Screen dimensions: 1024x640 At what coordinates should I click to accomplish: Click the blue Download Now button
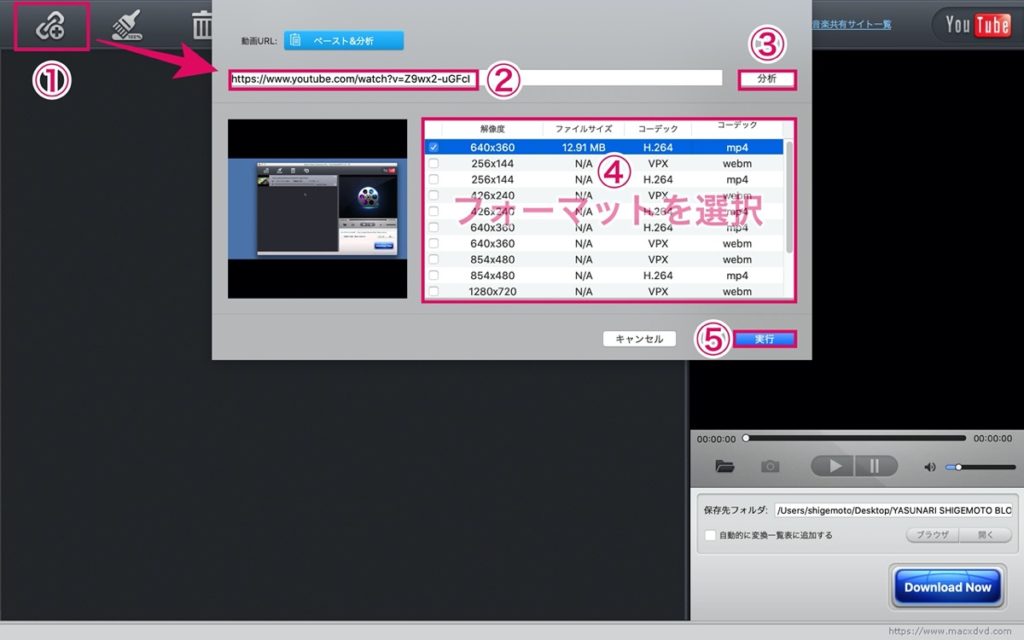coord(948,587)
